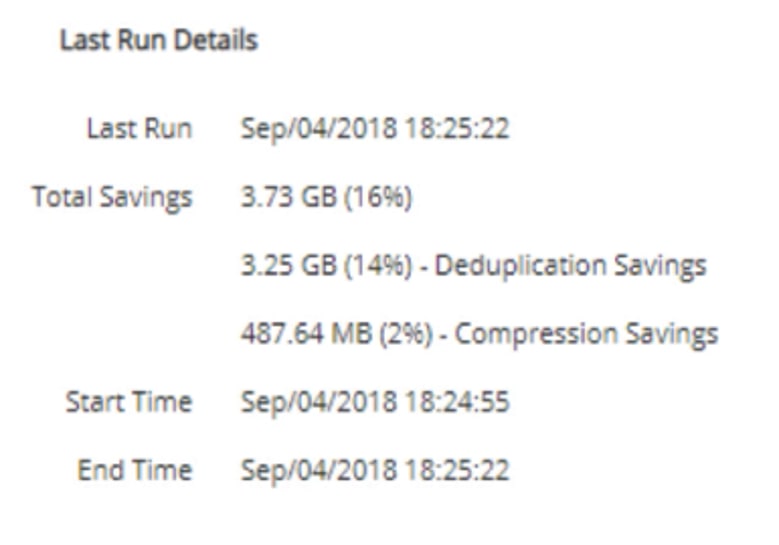Click the (14%) deduplication percentage

(376, 266)
